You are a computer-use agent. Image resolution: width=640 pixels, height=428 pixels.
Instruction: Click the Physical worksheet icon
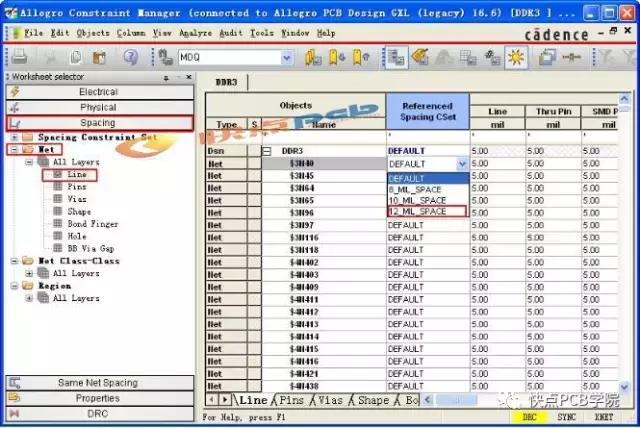click(x=15, y=107)
